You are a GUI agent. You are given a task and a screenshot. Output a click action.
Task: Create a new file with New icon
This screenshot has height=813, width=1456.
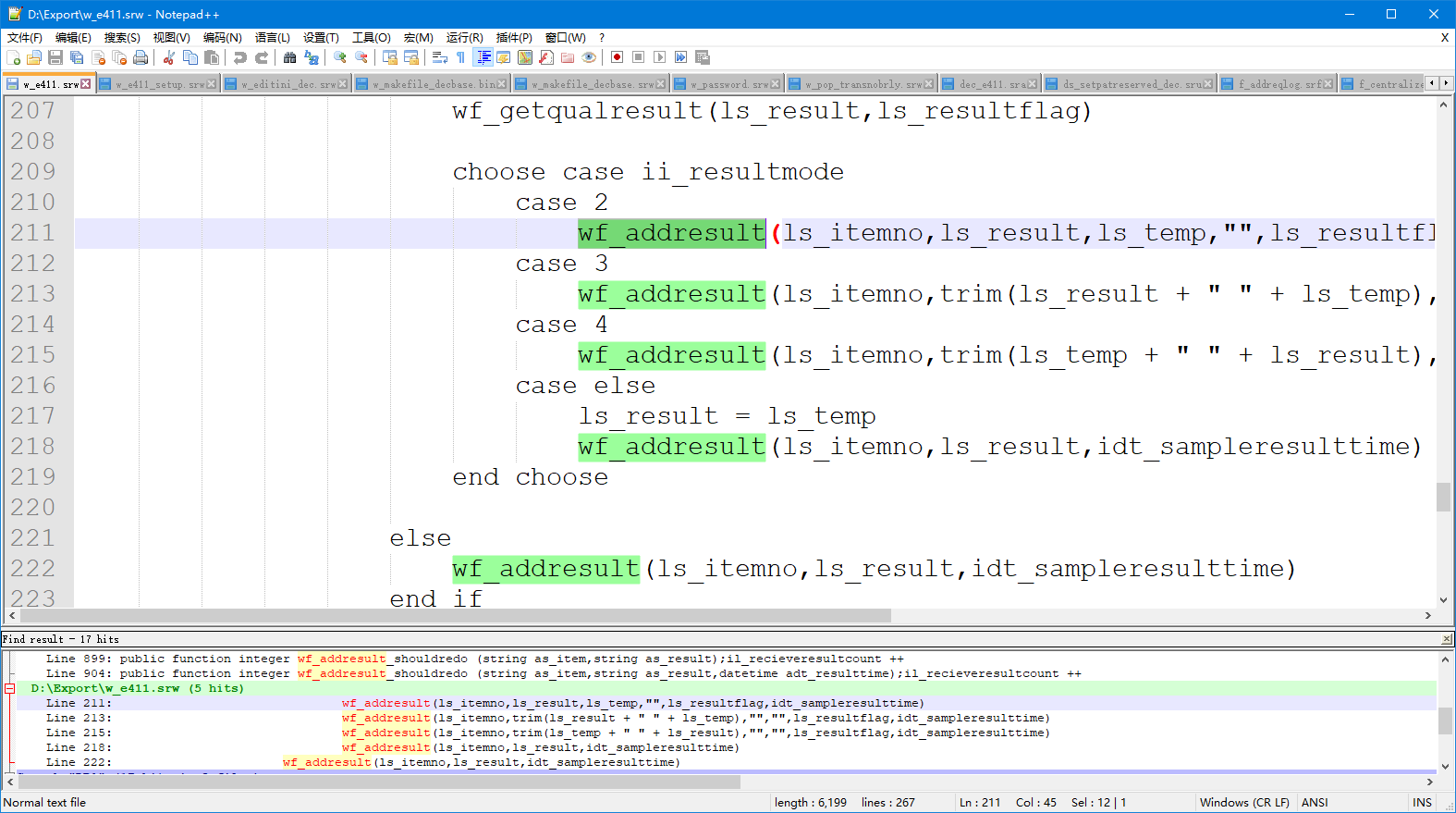14,57
